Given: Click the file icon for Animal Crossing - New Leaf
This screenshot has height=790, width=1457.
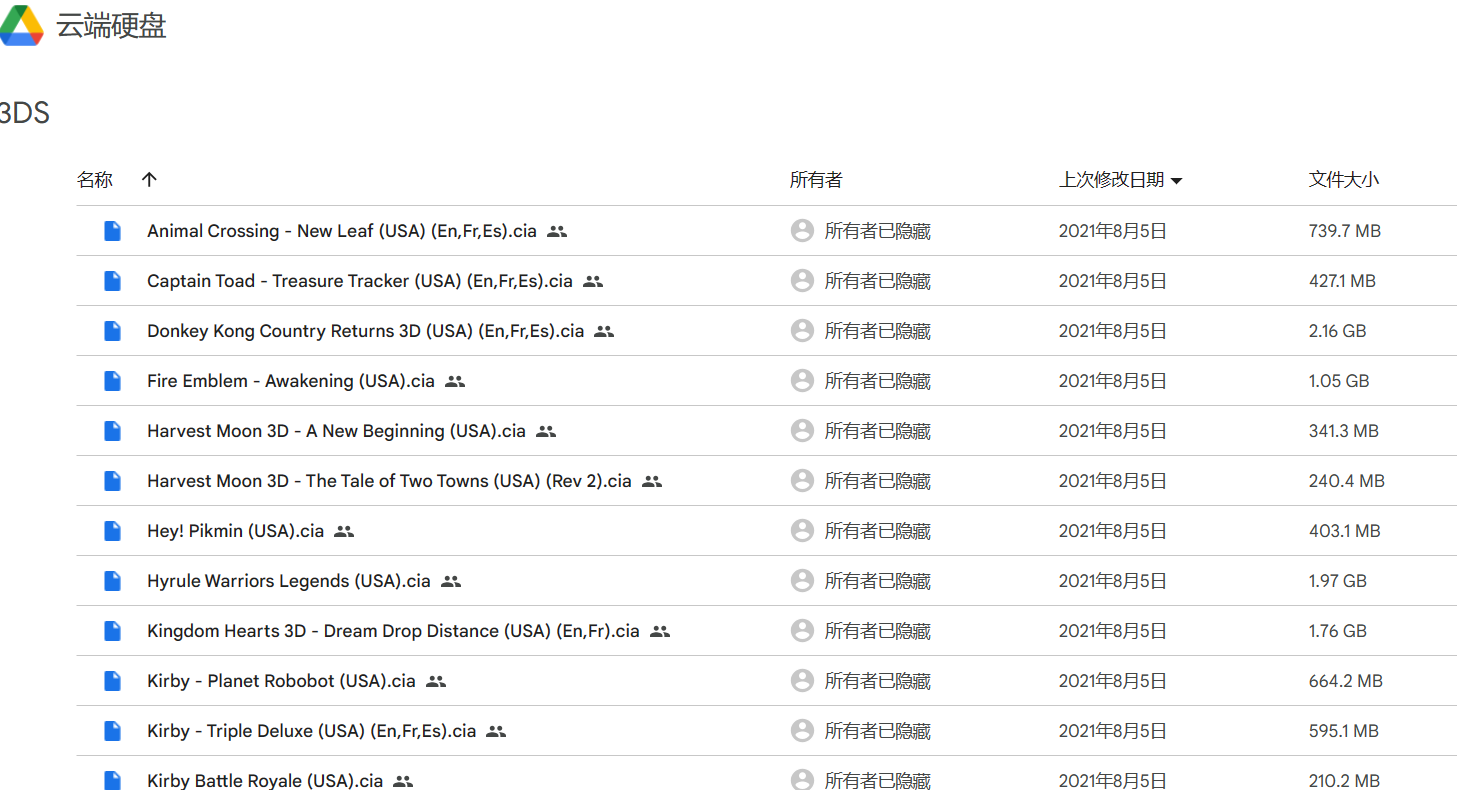Looking at the screenshot, I should pyautogui.click(x=113, y=231).
